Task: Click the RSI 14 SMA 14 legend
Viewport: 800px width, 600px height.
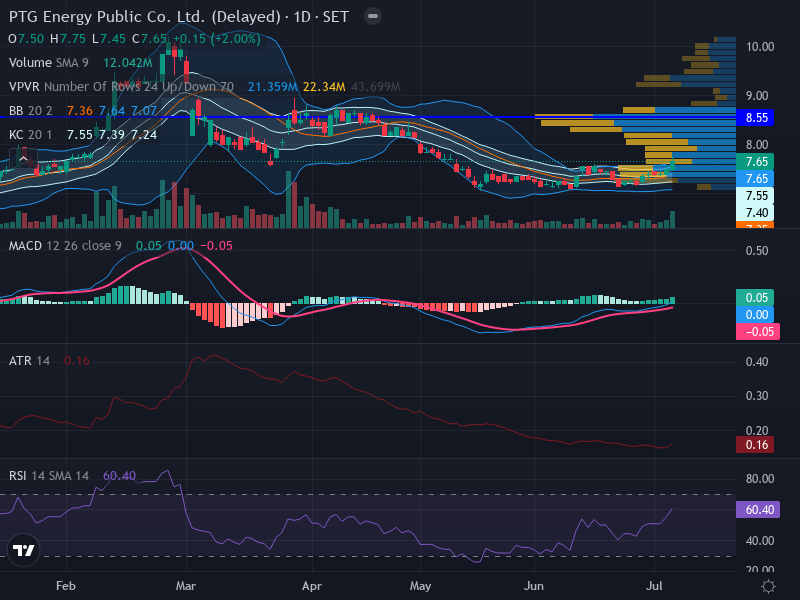Action: point(48,476)
